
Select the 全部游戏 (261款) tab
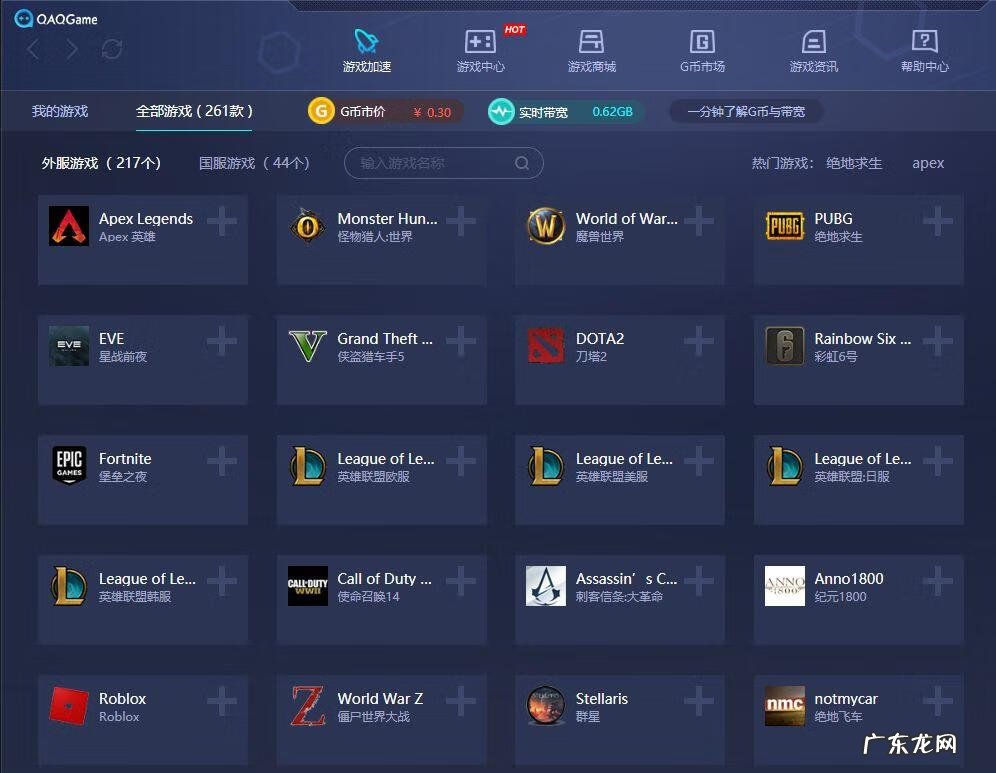(194, 111)
